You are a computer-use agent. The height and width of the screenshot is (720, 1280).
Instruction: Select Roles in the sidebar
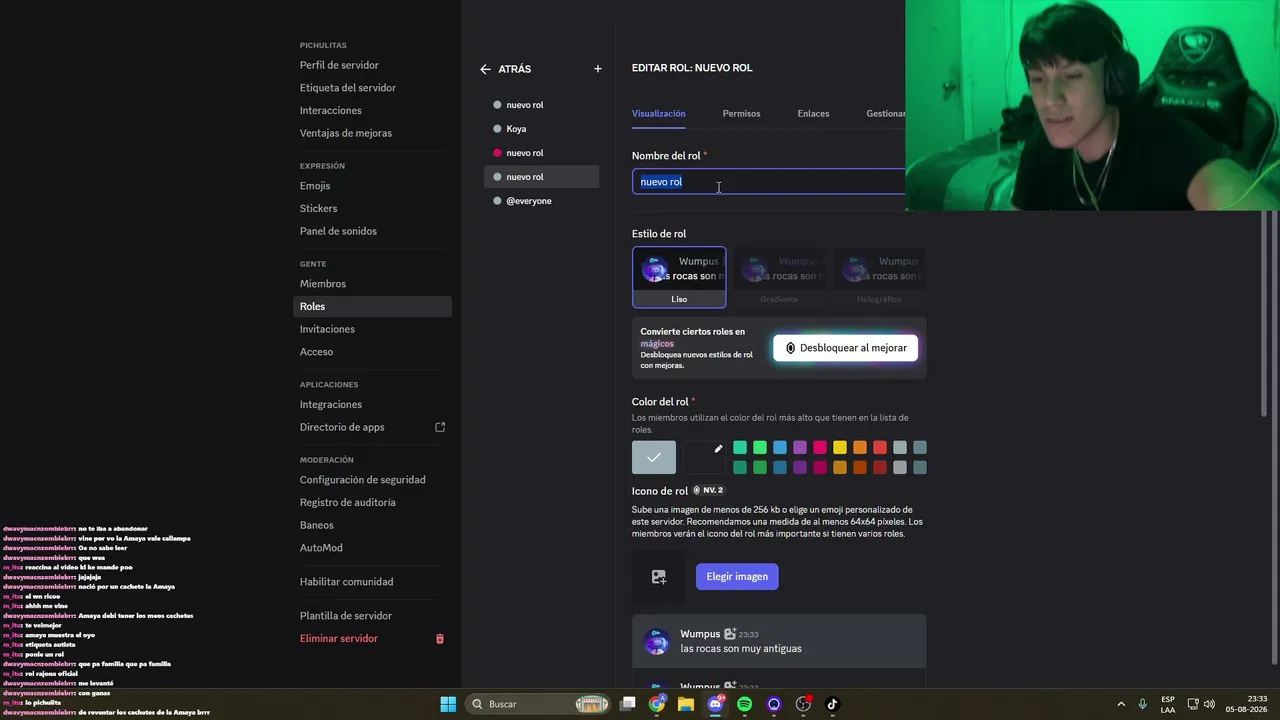click(x=372, y=306)
